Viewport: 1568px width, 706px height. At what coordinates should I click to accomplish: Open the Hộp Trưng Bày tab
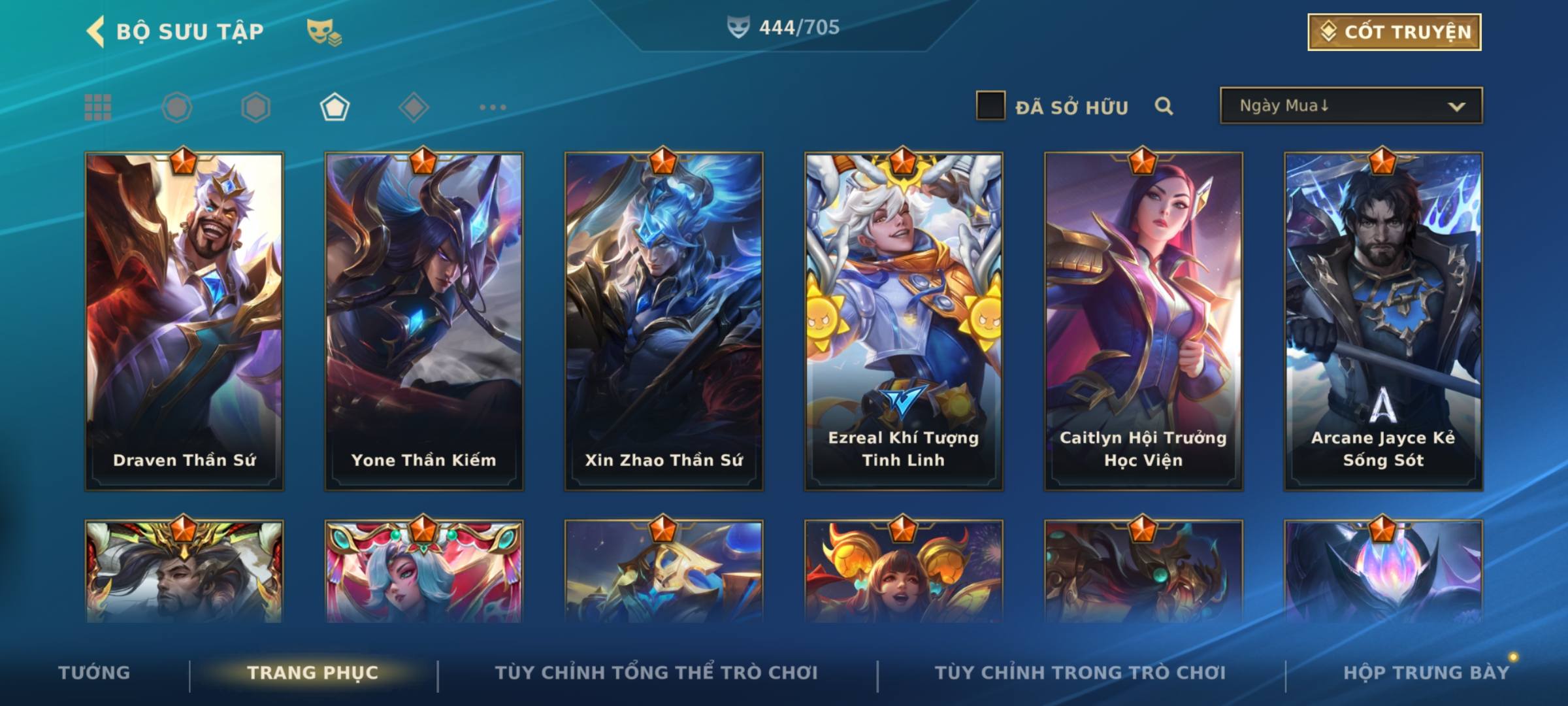click(1426, 673)
